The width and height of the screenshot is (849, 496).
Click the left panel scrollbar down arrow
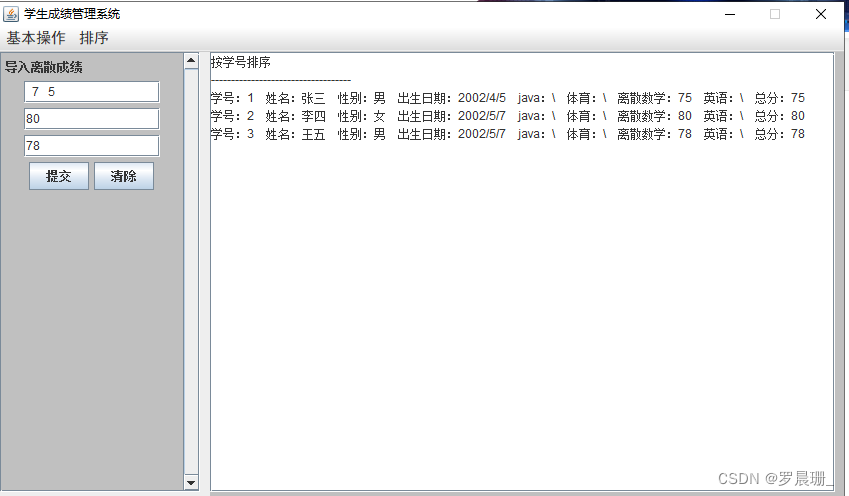(191, 482)
